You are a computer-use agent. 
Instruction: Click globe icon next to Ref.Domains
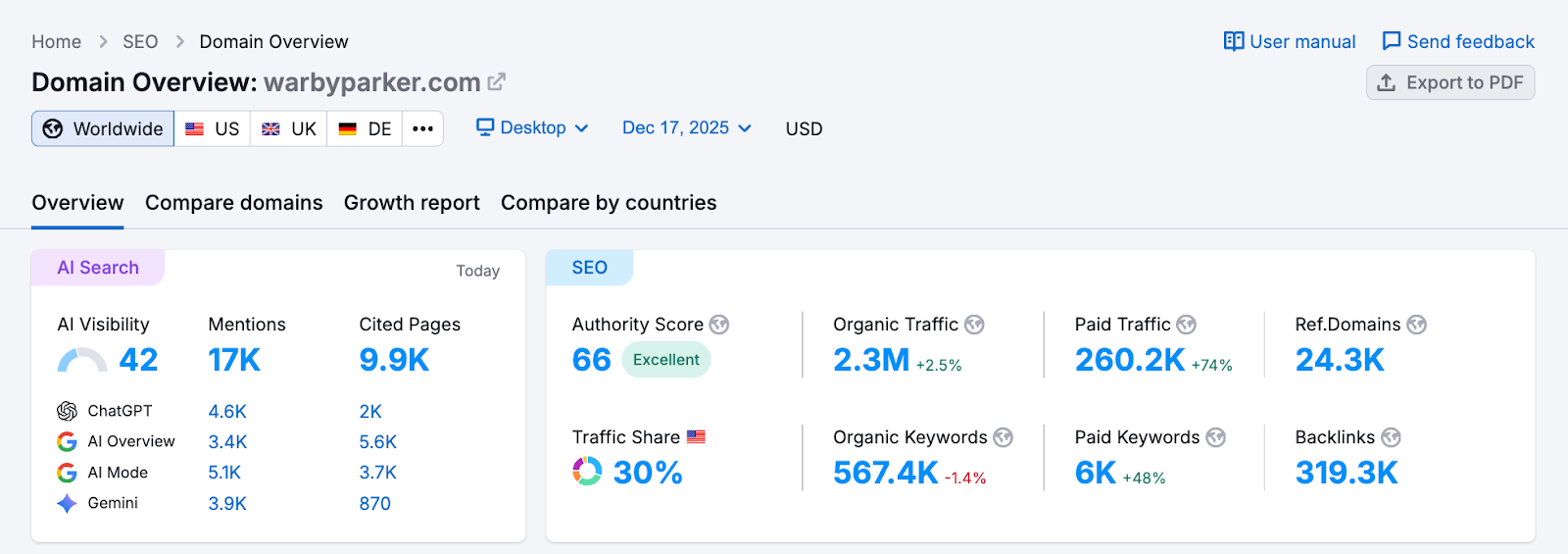click(1416, 325)
